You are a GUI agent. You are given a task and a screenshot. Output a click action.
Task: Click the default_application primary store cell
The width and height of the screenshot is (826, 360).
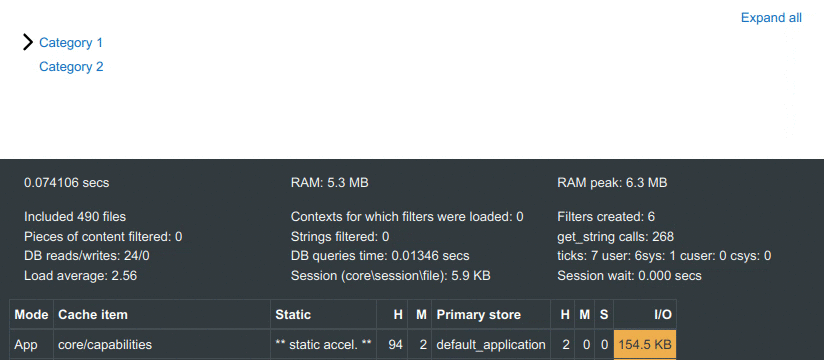coord(491,345)
